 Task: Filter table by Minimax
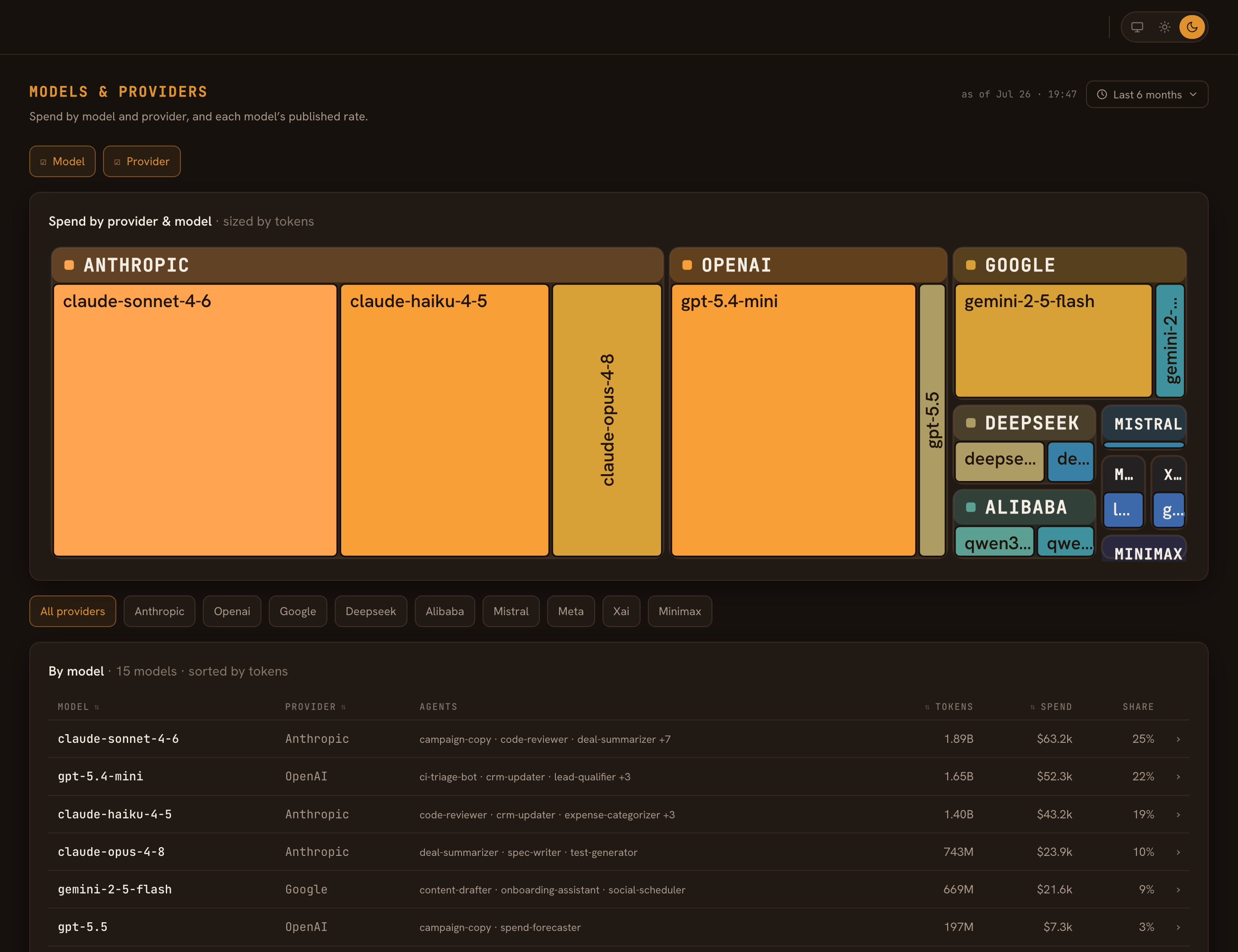[679, 611]
